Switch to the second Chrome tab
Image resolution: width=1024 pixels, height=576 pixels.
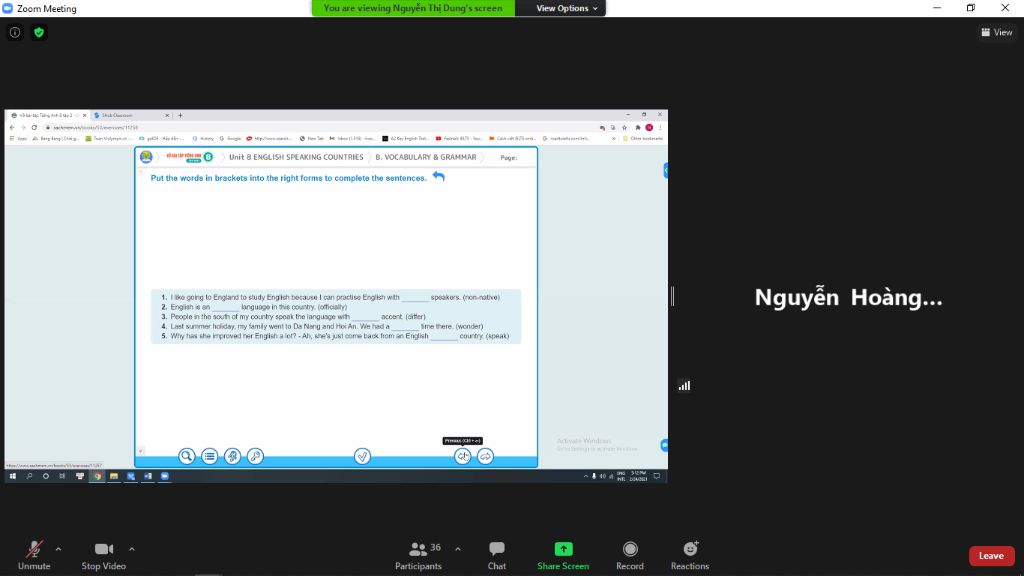coord(131,116)
